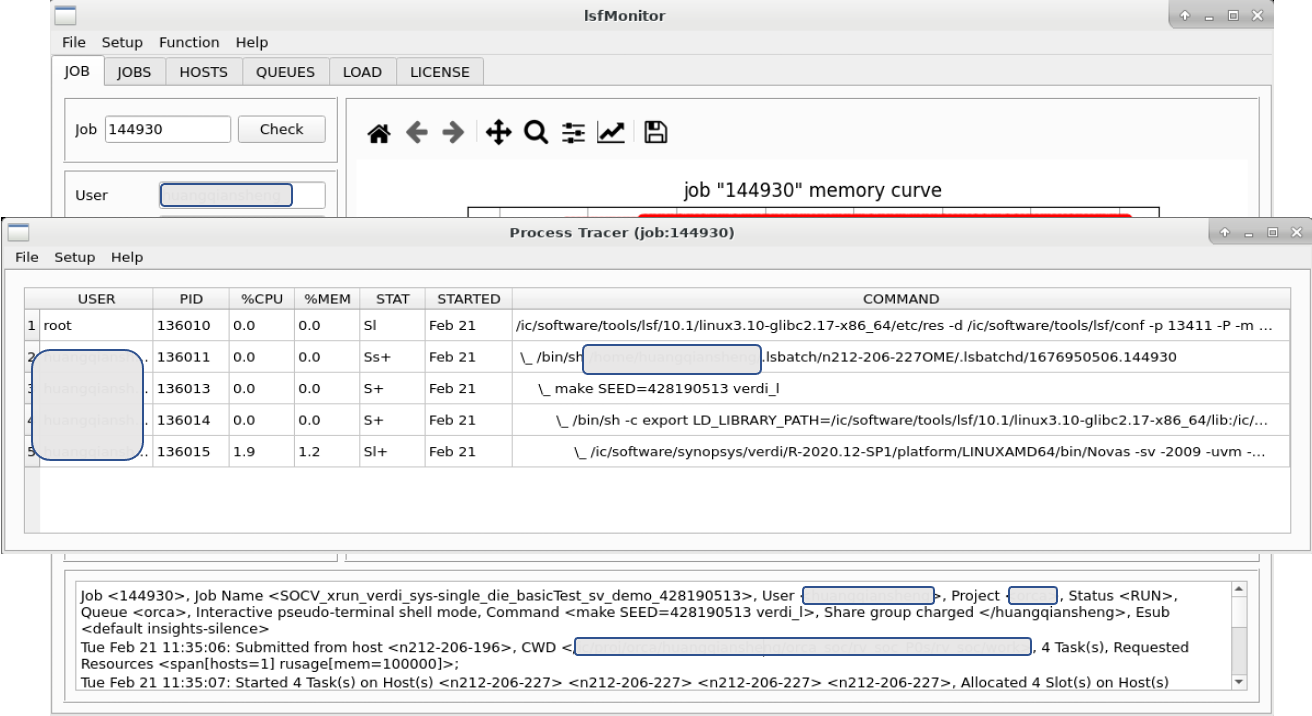Open the HOSTS tab
This screenshot has height=716, width=1312.
[x=203, y=71]
